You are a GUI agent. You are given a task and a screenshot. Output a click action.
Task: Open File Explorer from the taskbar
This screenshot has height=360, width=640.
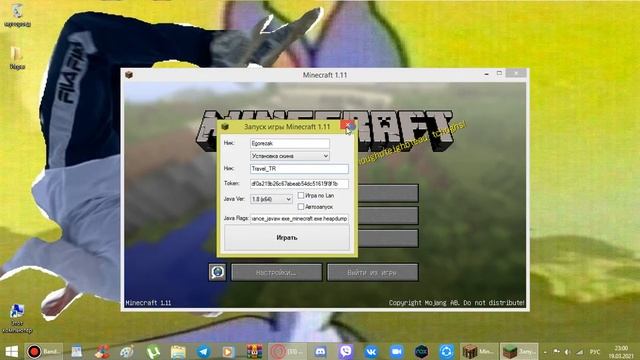coord(178,351)
